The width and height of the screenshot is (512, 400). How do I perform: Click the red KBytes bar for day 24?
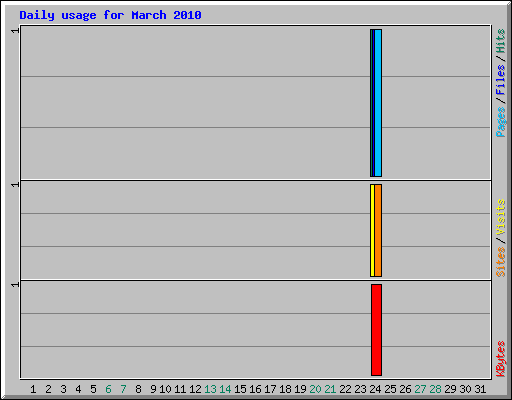(x=377, y=330)
